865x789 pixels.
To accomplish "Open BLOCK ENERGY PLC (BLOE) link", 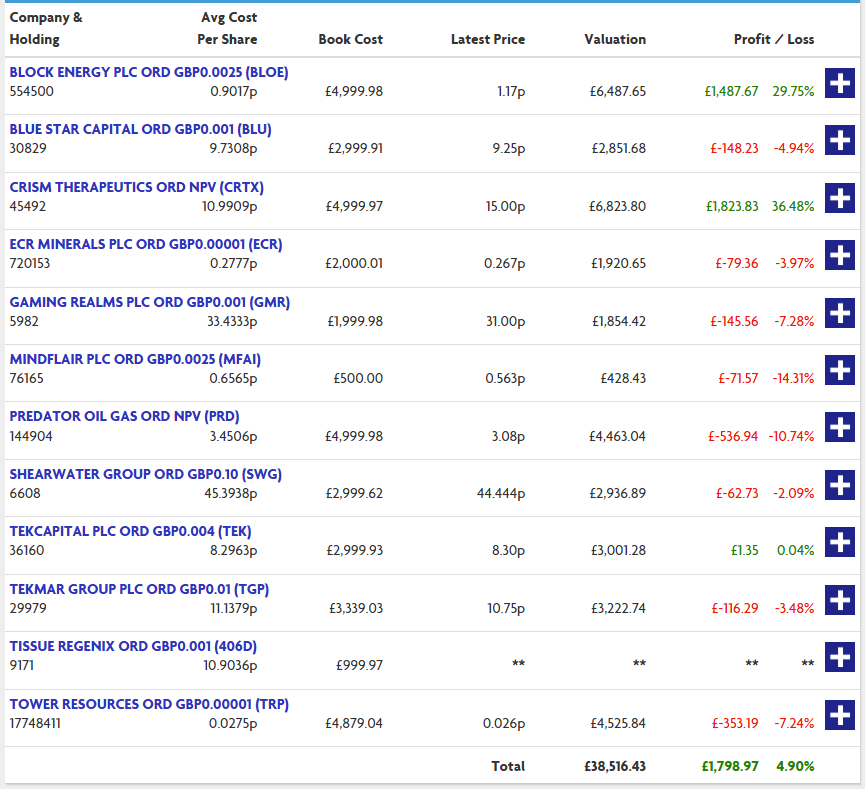I will coord(149,72).
